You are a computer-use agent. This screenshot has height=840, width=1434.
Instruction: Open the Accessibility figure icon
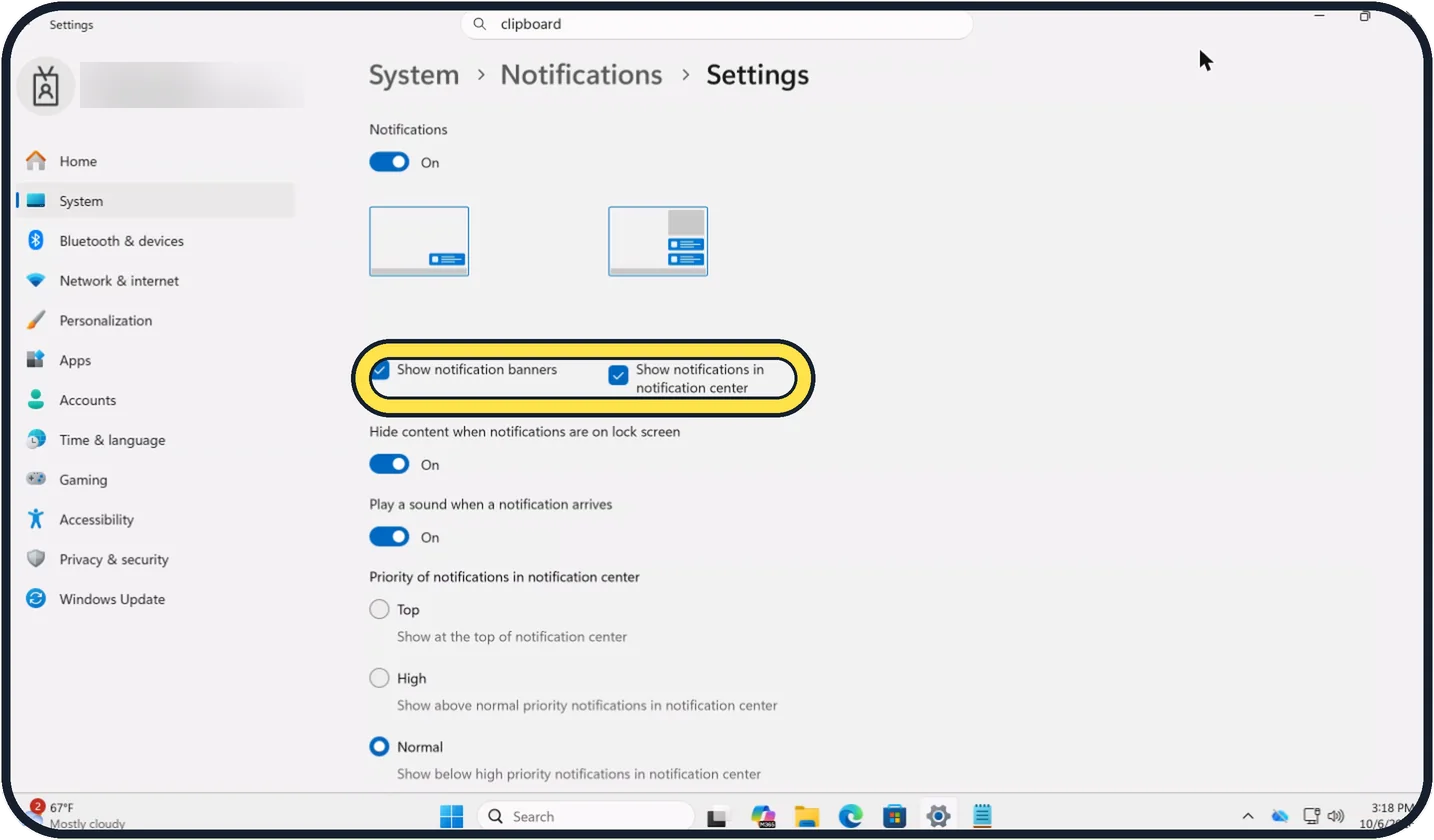pos(36,520)
